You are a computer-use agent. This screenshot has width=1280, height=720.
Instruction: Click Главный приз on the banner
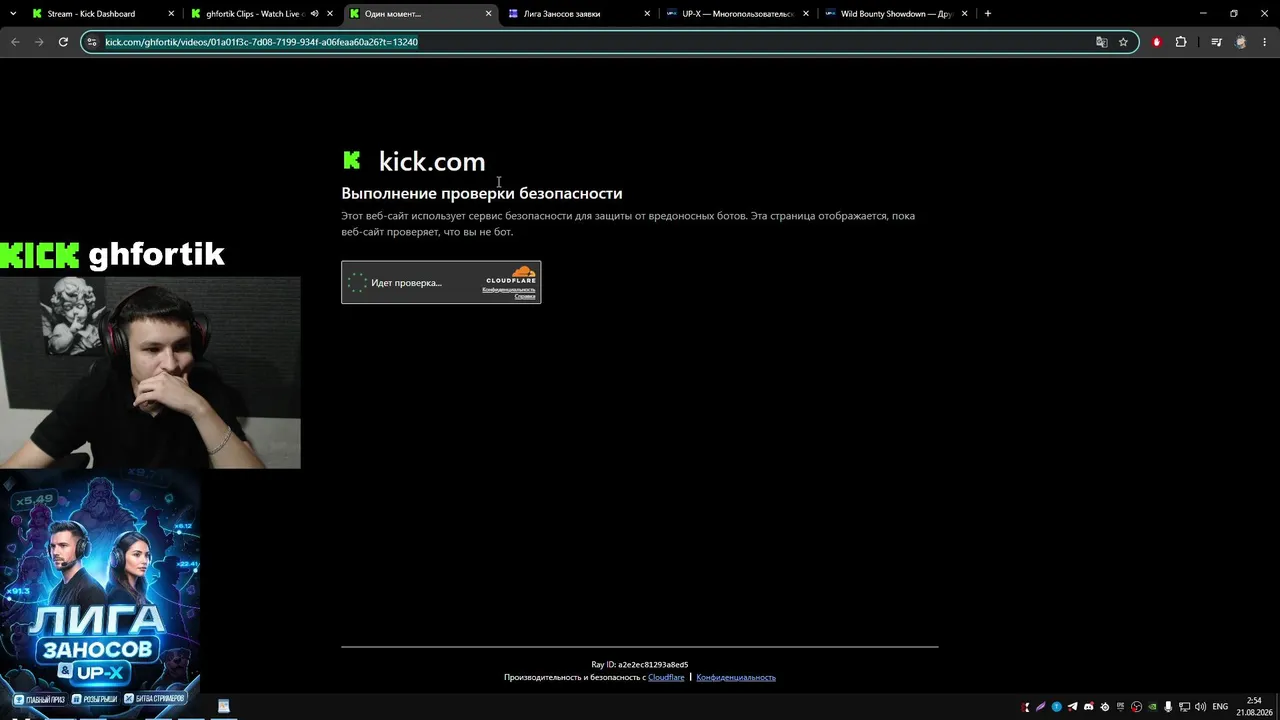pos(39,698)
